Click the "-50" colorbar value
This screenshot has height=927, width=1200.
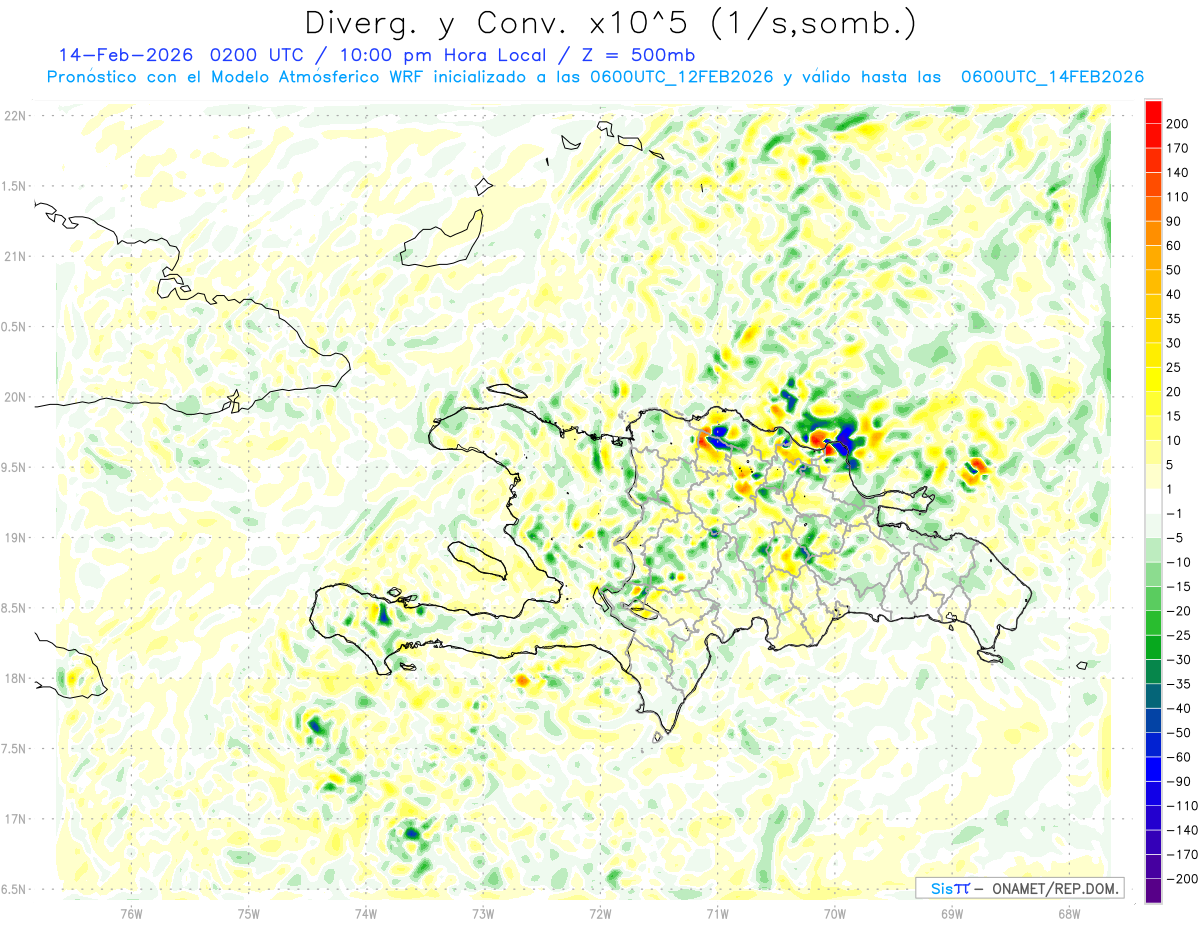pos(1178,733)
